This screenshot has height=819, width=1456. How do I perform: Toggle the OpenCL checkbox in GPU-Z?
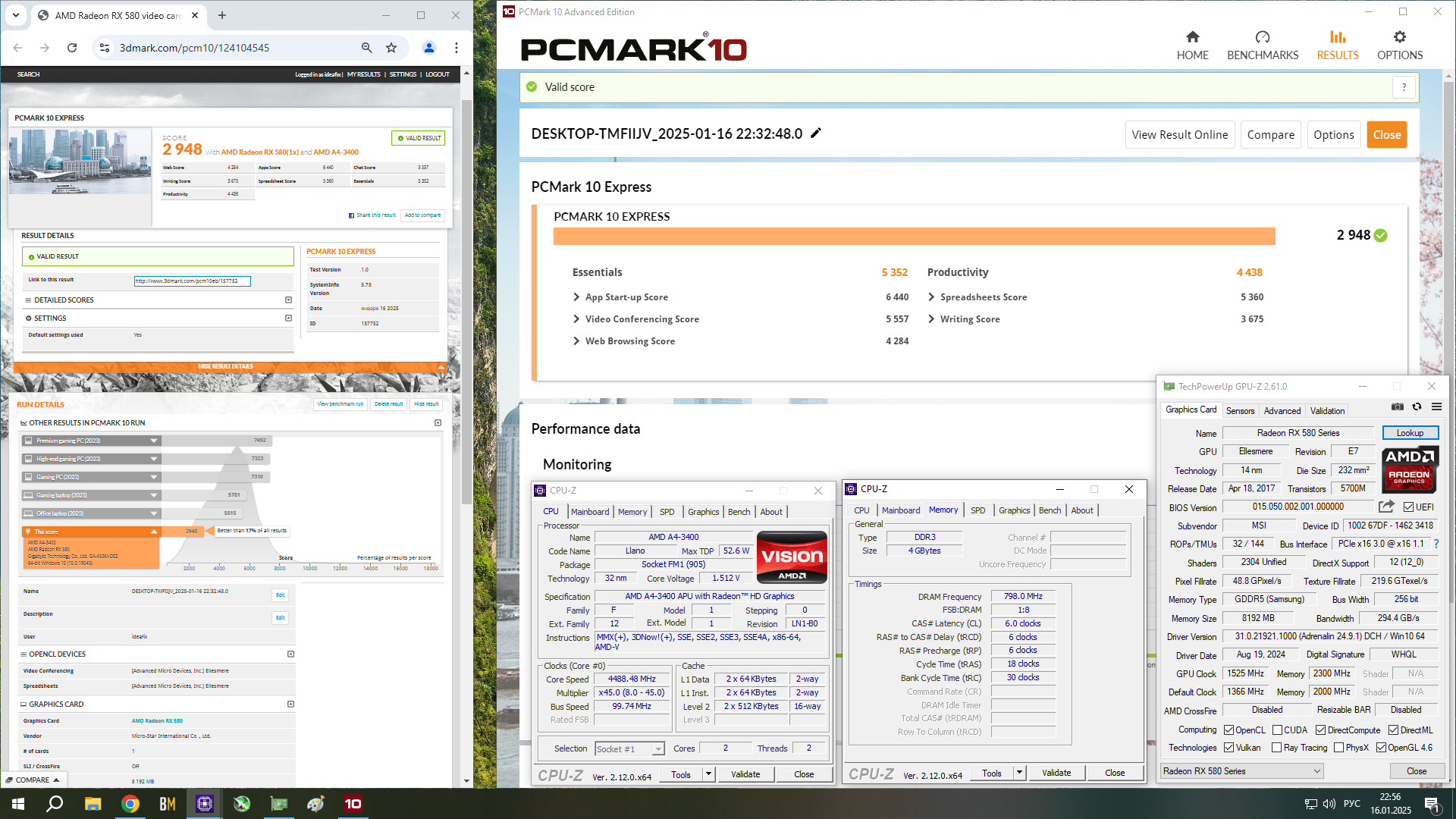1228,730
